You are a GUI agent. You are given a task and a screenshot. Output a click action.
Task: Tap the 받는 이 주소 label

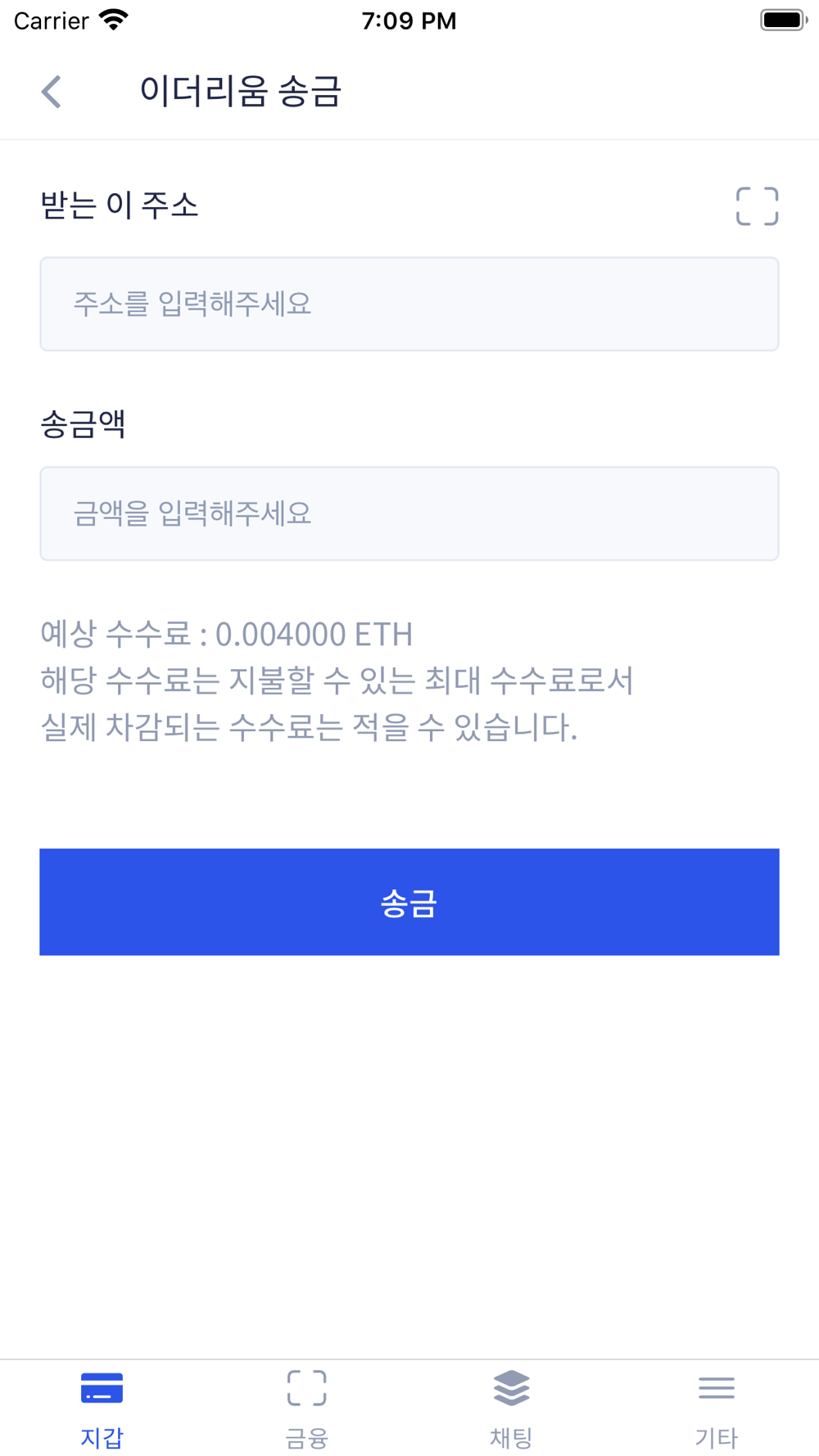(x=120, y=205)
